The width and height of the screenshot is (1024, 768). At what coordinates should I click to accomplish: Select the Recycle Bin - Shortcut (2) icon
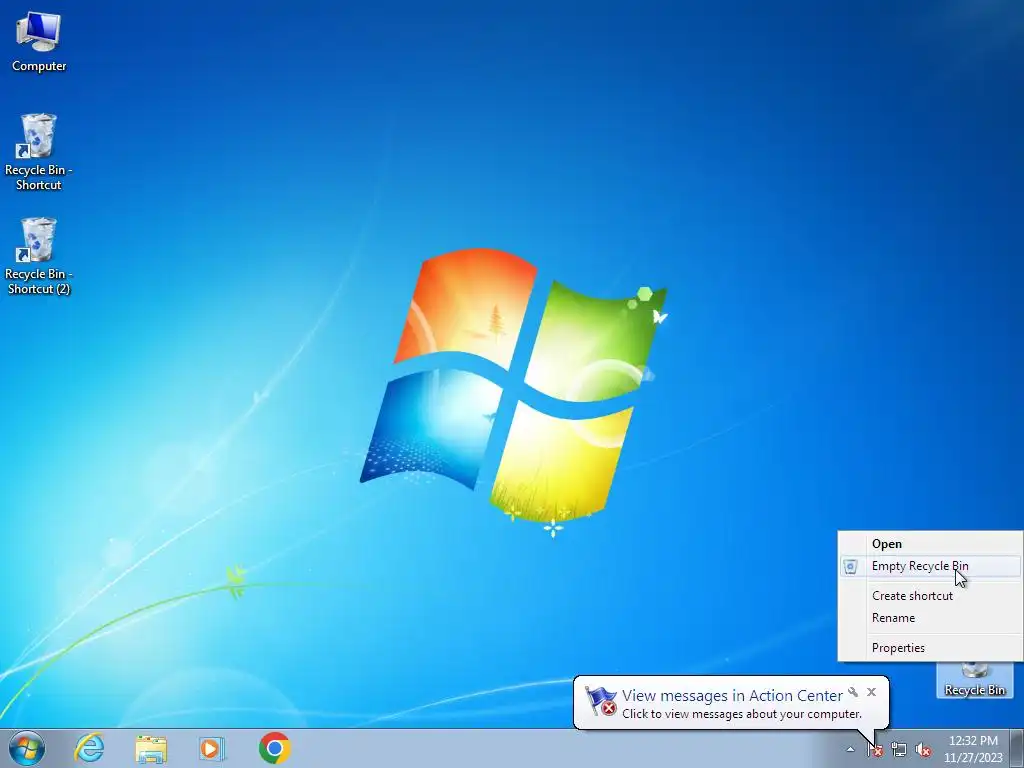39,256
